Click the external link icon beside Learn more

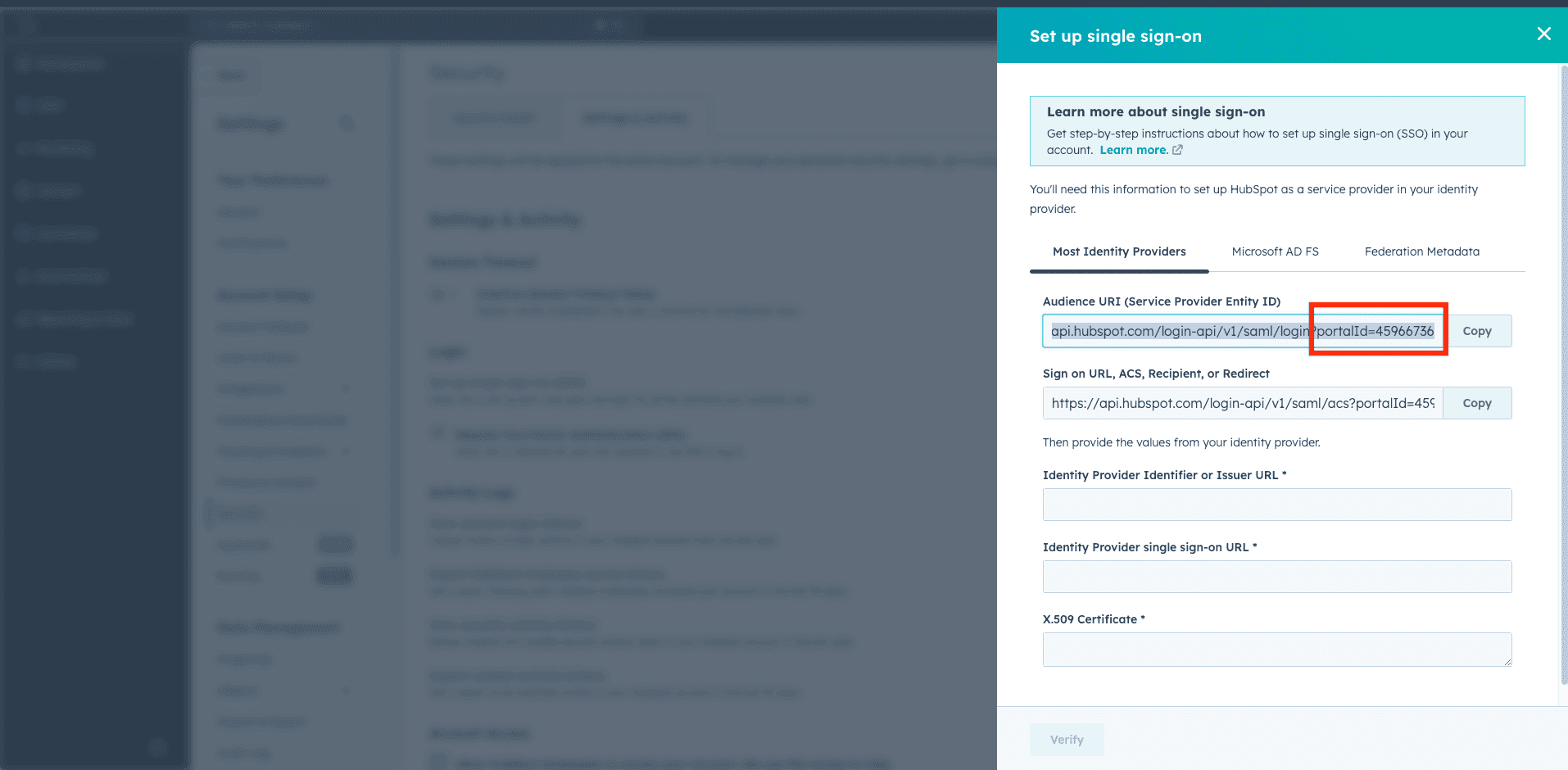pos(1177,150)
